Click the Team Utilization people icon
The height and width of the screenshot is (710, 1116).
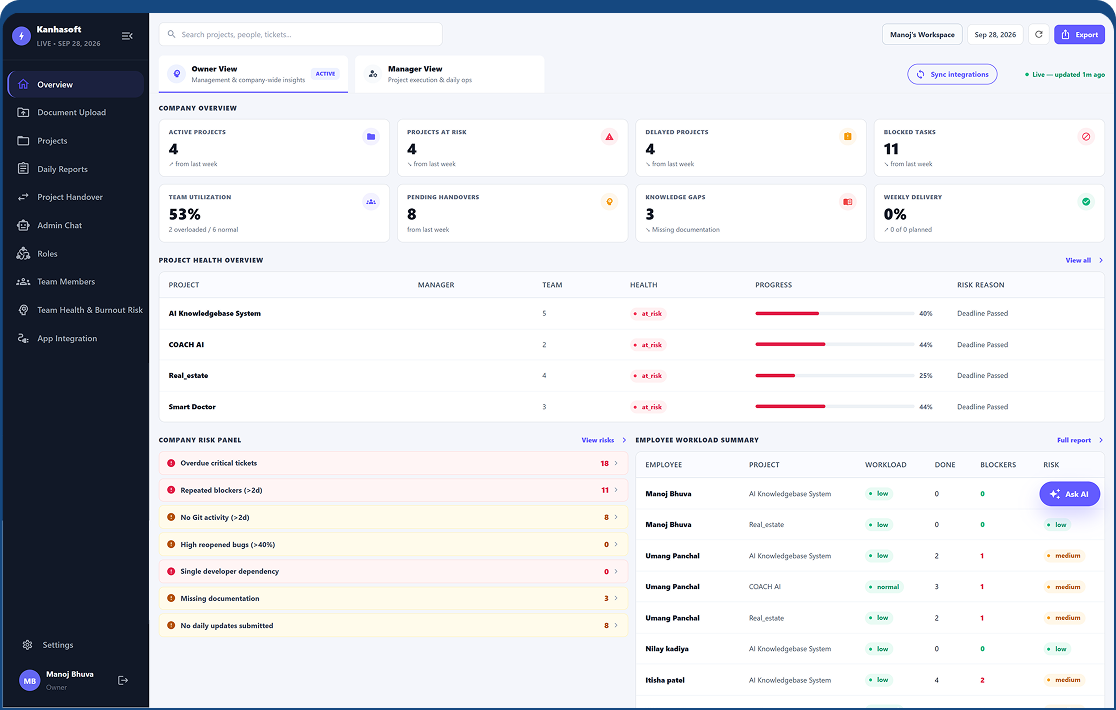(x=371, y=202)
